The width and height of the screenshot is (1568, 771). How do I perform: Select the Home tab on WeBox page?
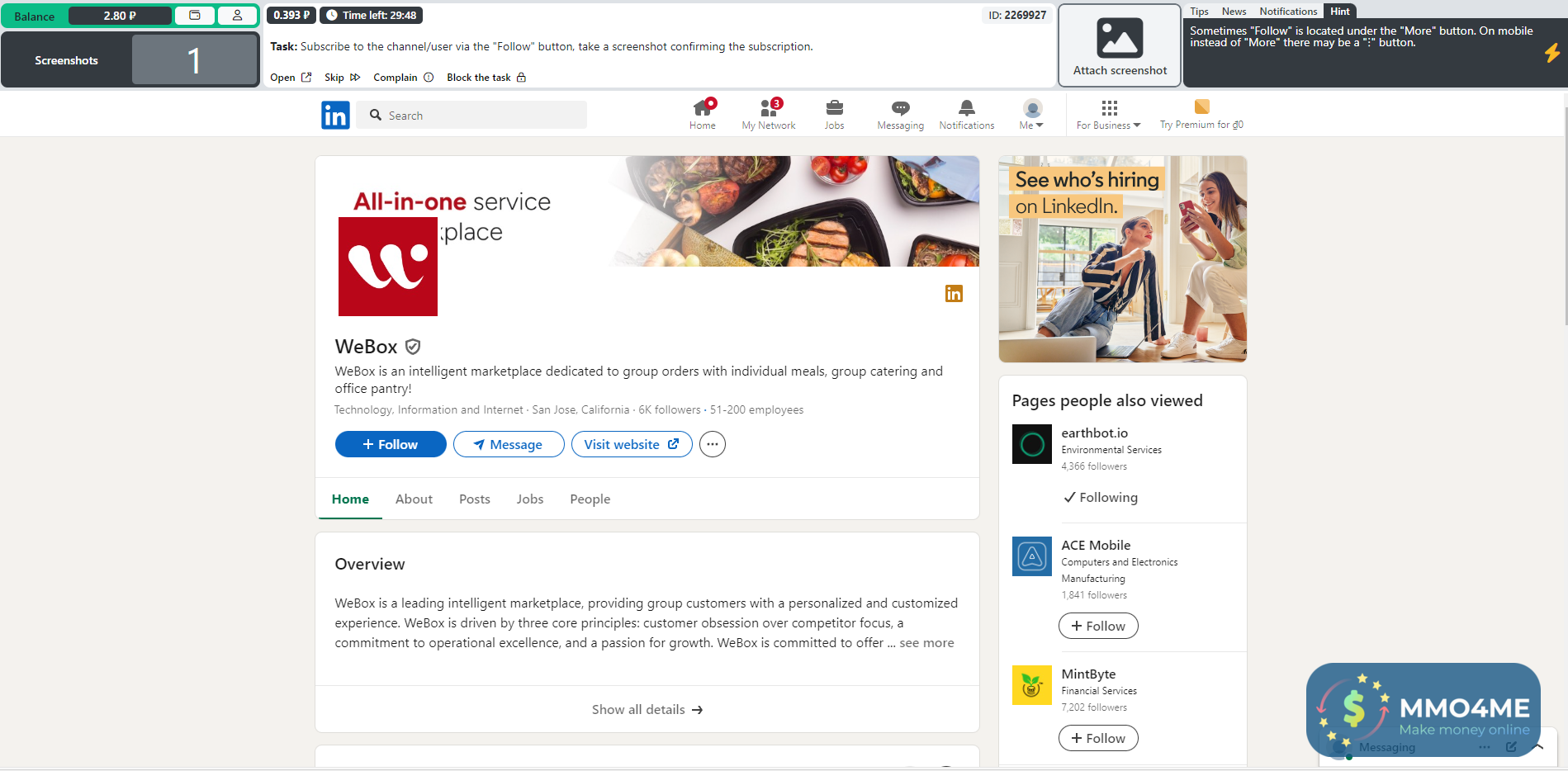(x=350, y=499)
